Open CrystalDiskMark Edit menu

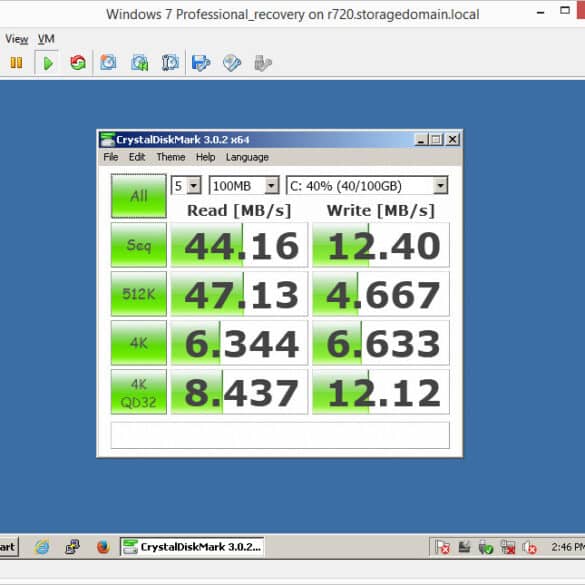(137, 157)
